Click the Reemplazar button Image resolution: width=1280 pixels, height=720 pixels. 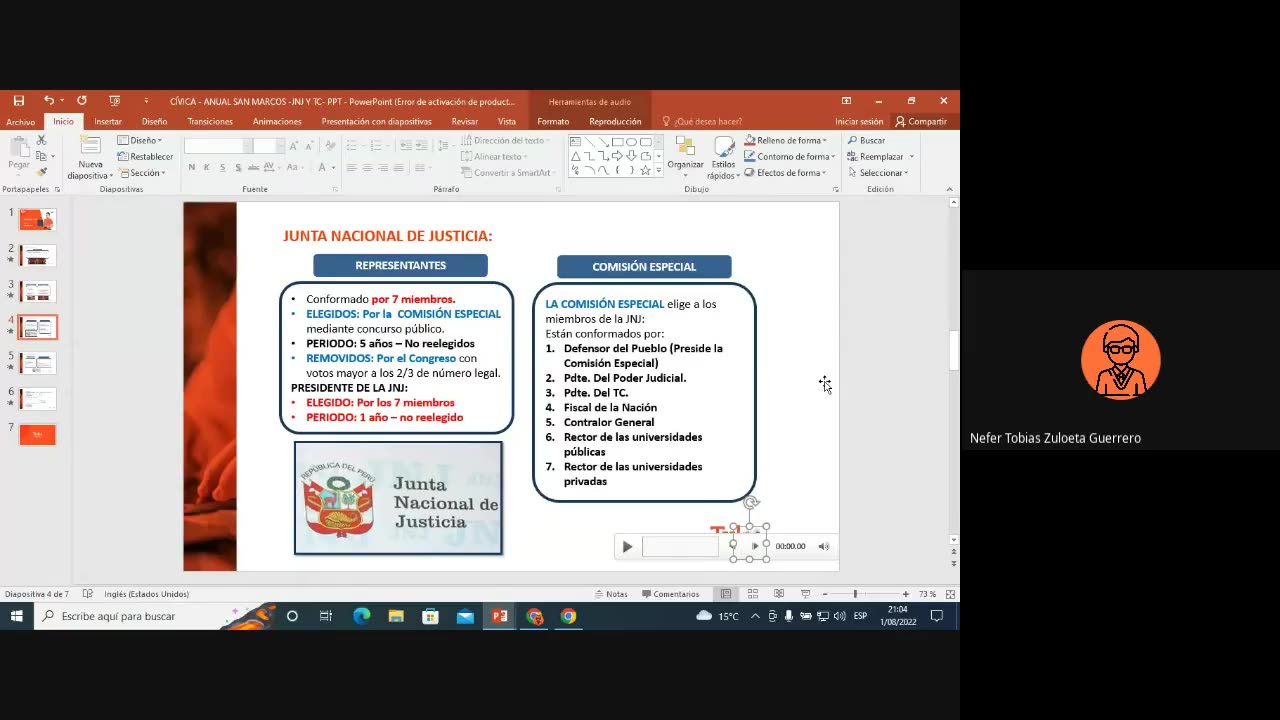click(876, 157)
